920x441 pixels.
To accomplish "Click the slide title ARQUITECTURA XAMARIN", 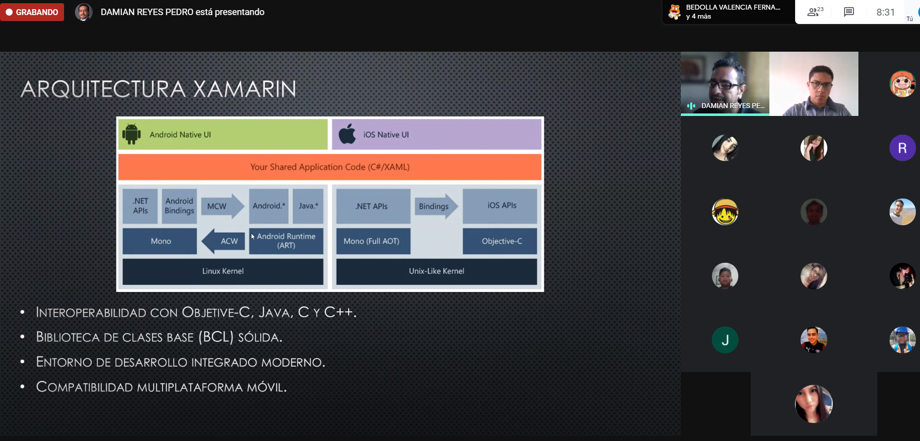I will pos(158,89).
